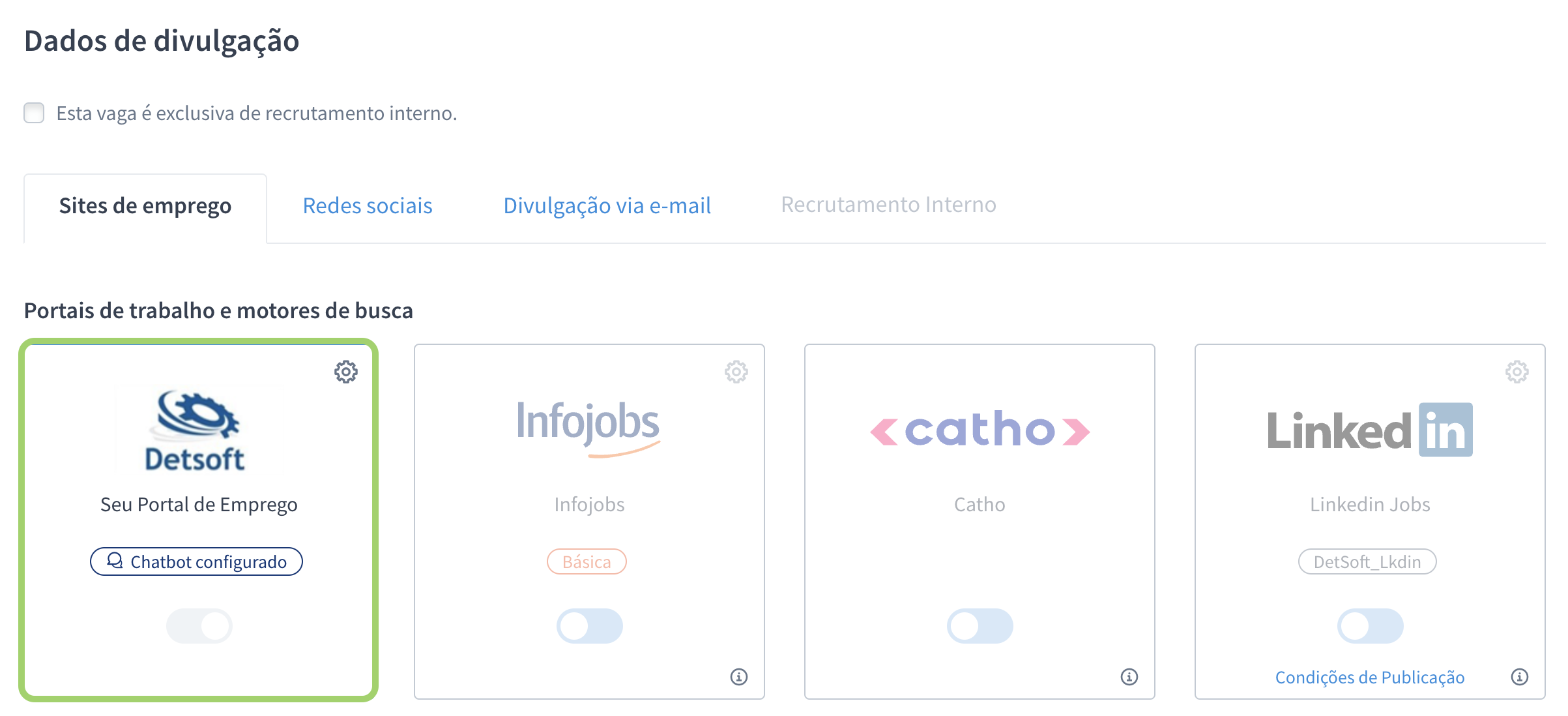Click the Infojobs logo
This screenshot has height=716, width=1568.
coord(588,427)
